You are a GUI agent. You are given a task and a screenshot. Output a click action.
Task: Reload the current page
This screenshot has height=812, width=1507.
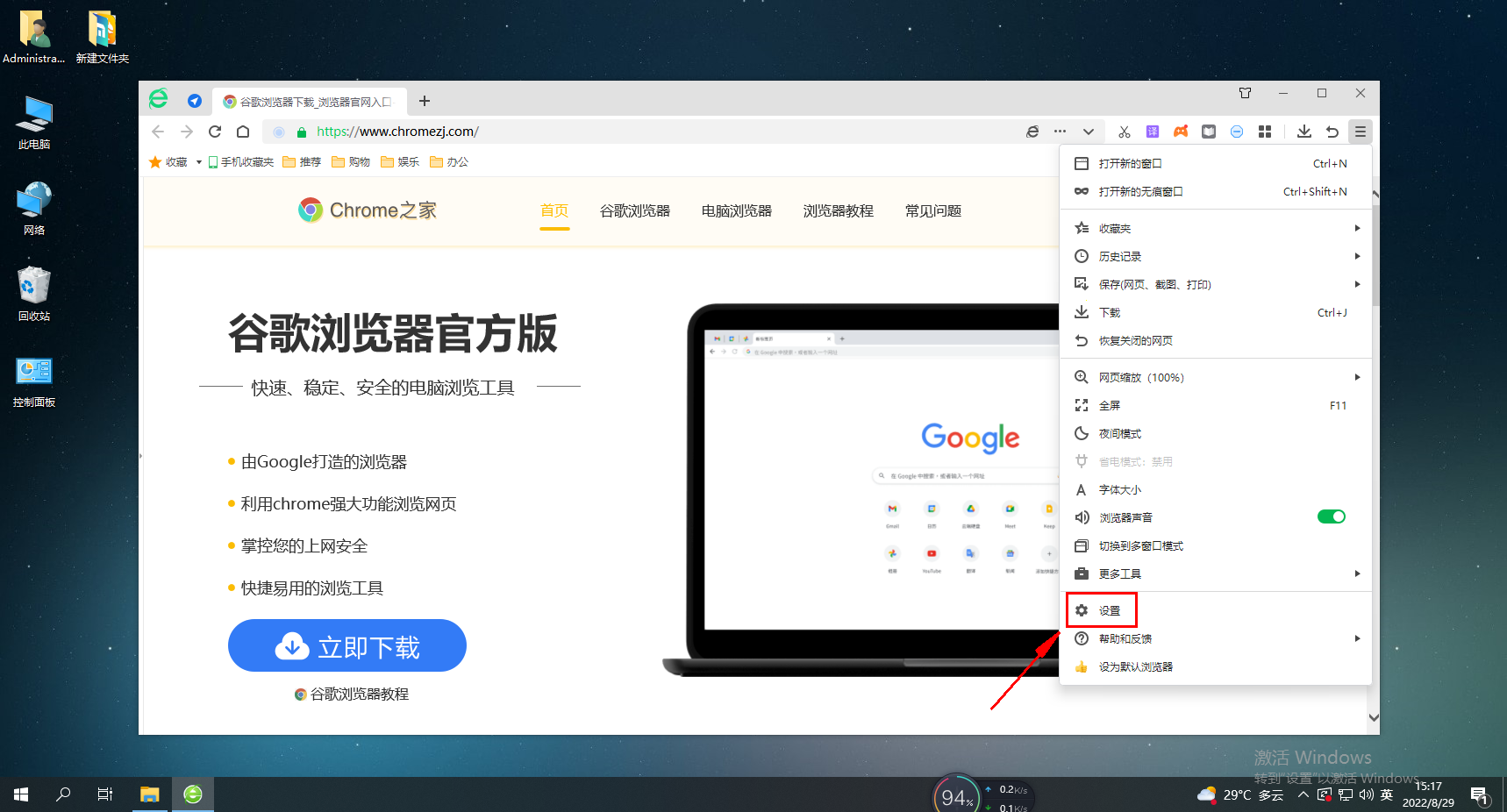pos(215,132)
